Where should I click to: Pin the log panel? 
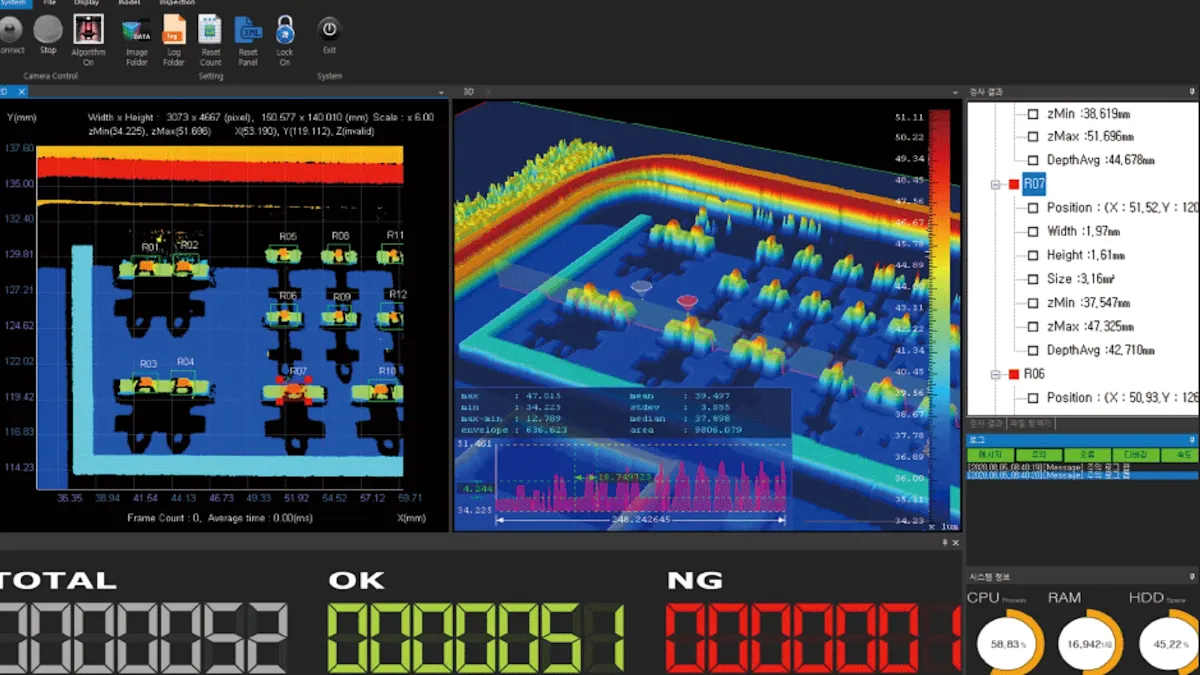pos(1192,440)
